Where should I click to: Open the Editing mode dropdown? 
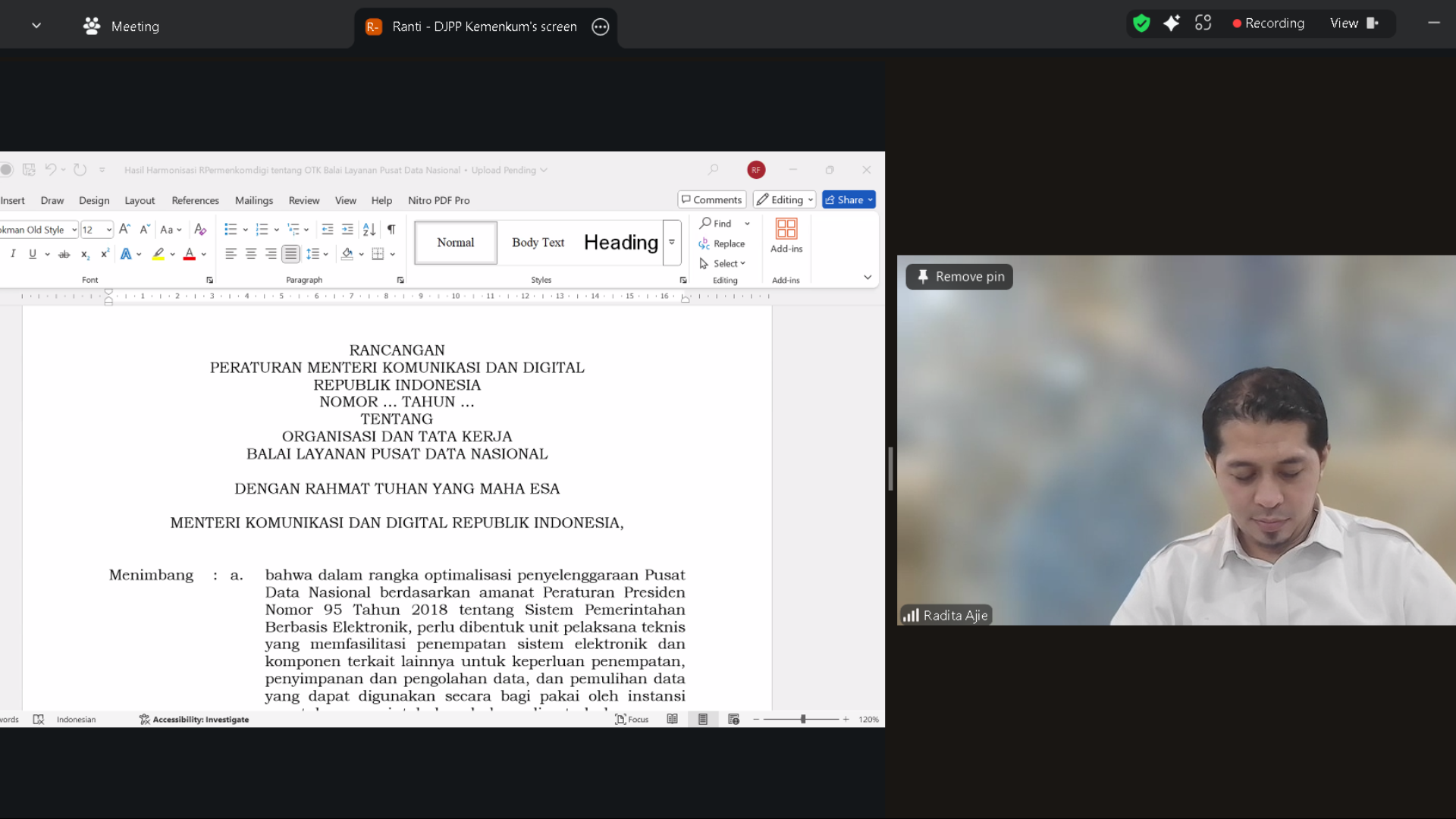coord(784,199)
